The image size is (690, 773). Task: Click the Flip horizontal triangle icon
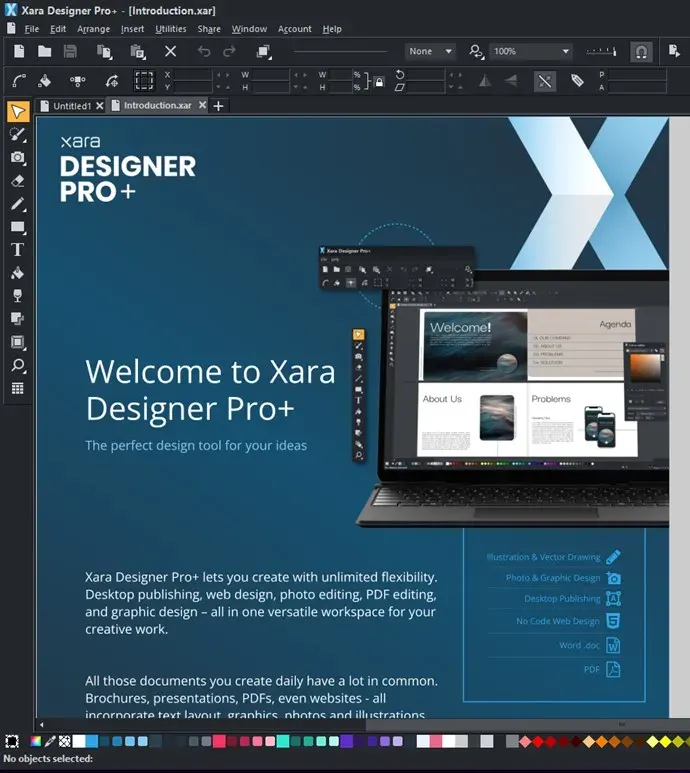pyautogui.click(x=485, y=81)
